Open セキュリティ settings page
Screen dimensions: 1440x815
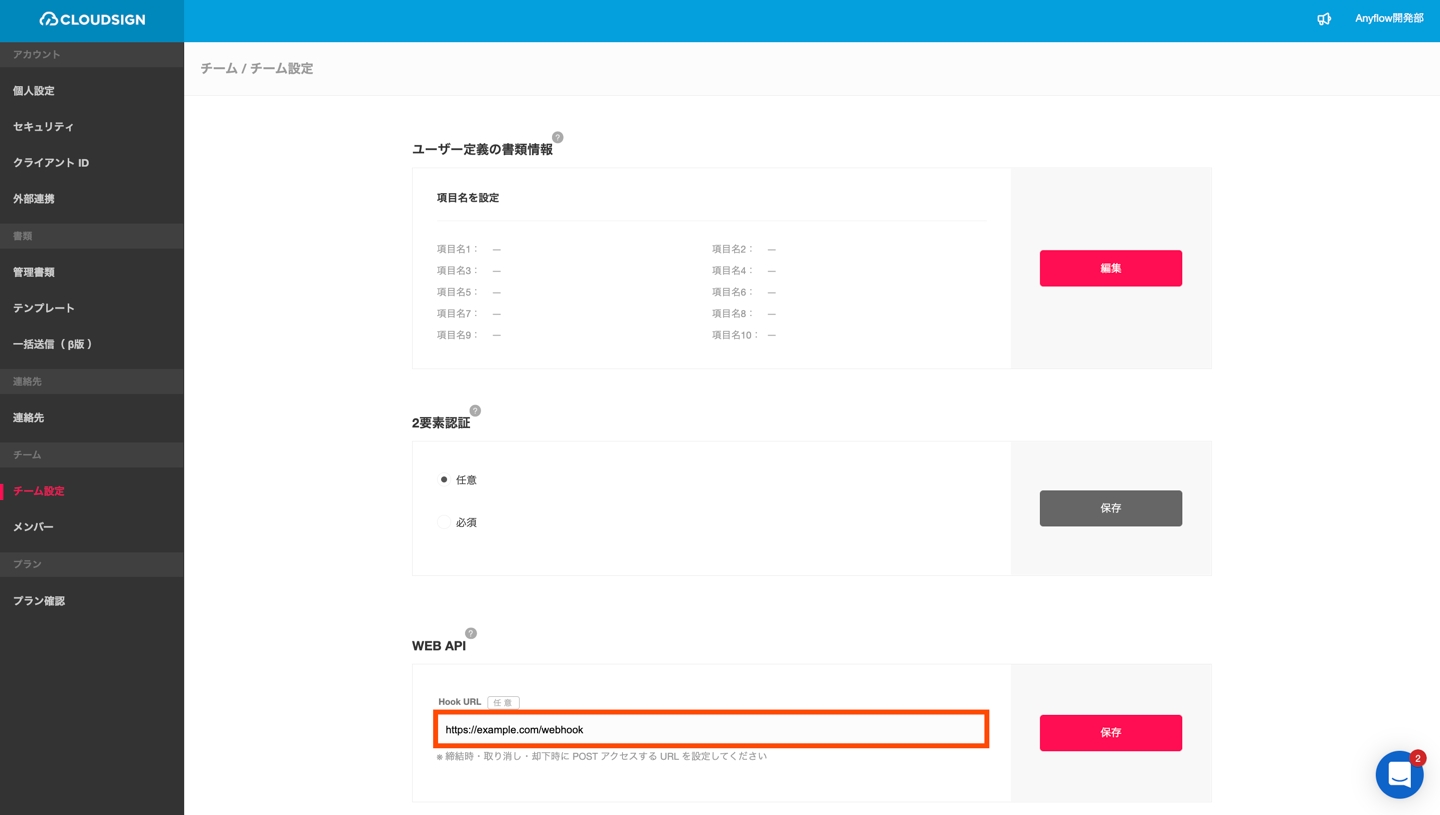tap(43, 127)
